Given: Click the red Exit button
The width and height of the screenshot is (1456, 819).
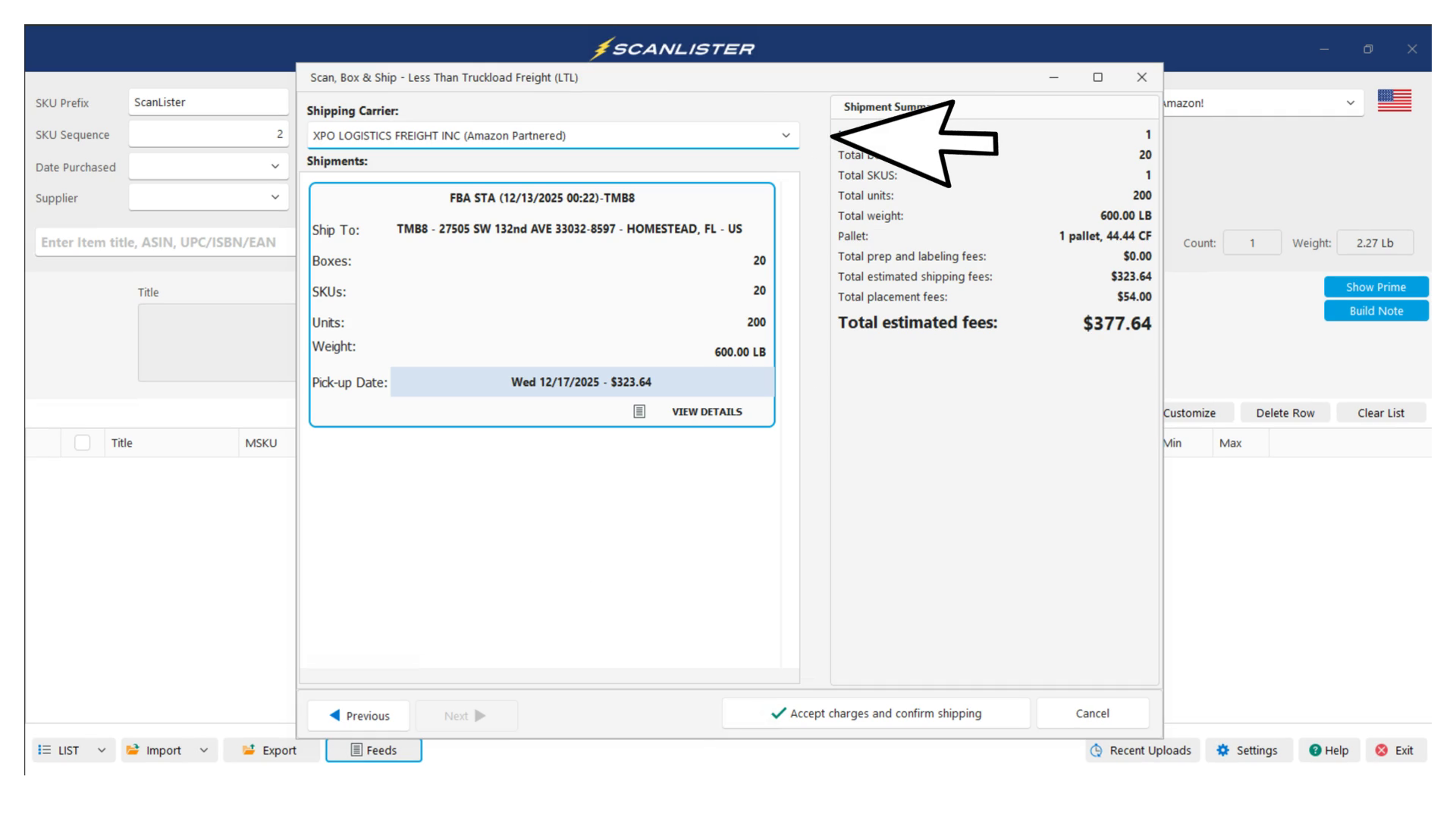Looking at the screenshot, I should pyautogui.click(x=1395, y=750).
